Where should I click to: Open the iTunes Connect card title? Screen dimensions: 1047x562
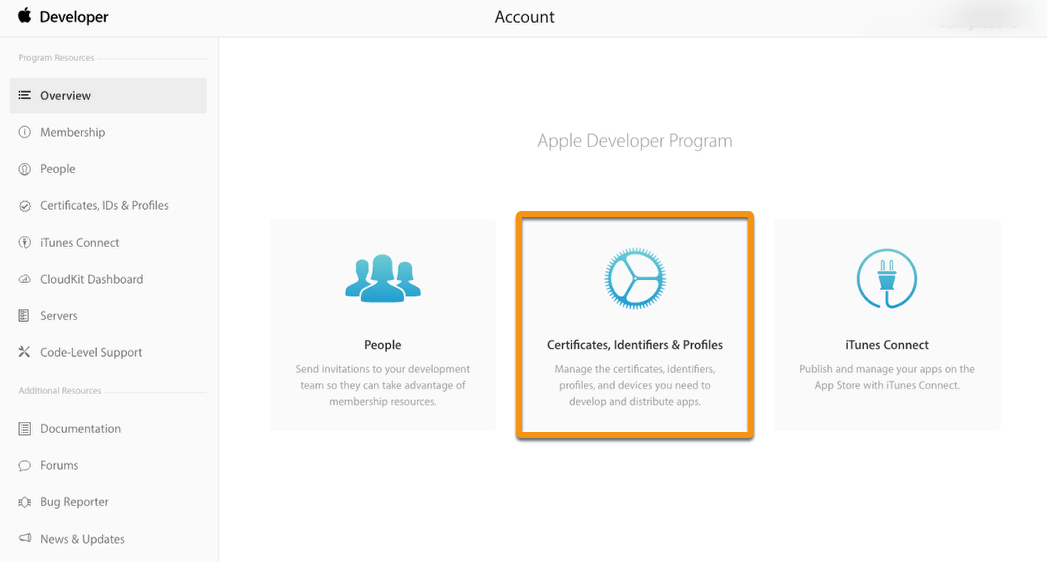887,345
